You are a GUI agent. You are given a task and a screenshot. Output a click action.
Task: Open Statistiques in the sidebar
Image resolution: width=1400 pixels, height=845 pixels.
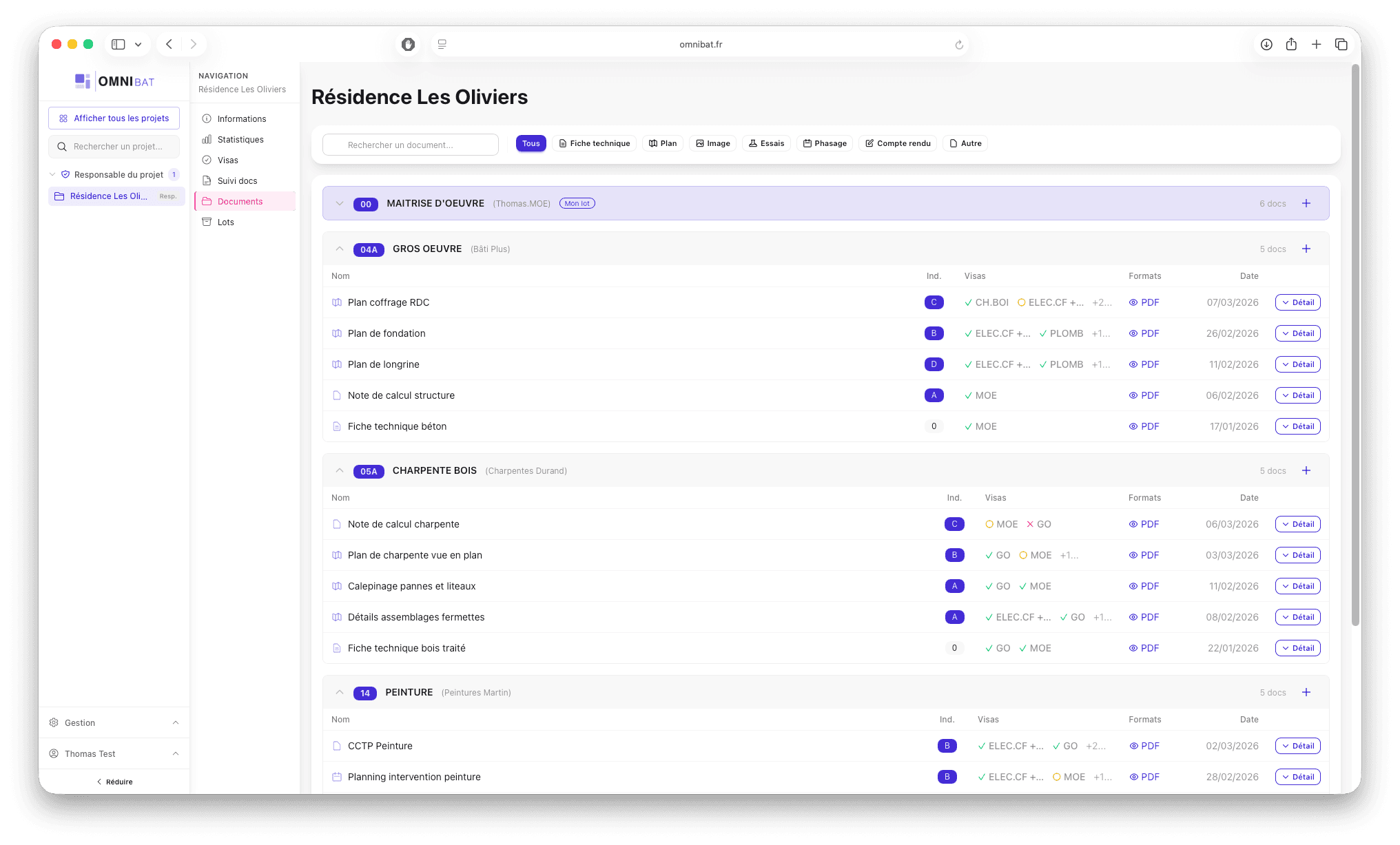(240, 139)
